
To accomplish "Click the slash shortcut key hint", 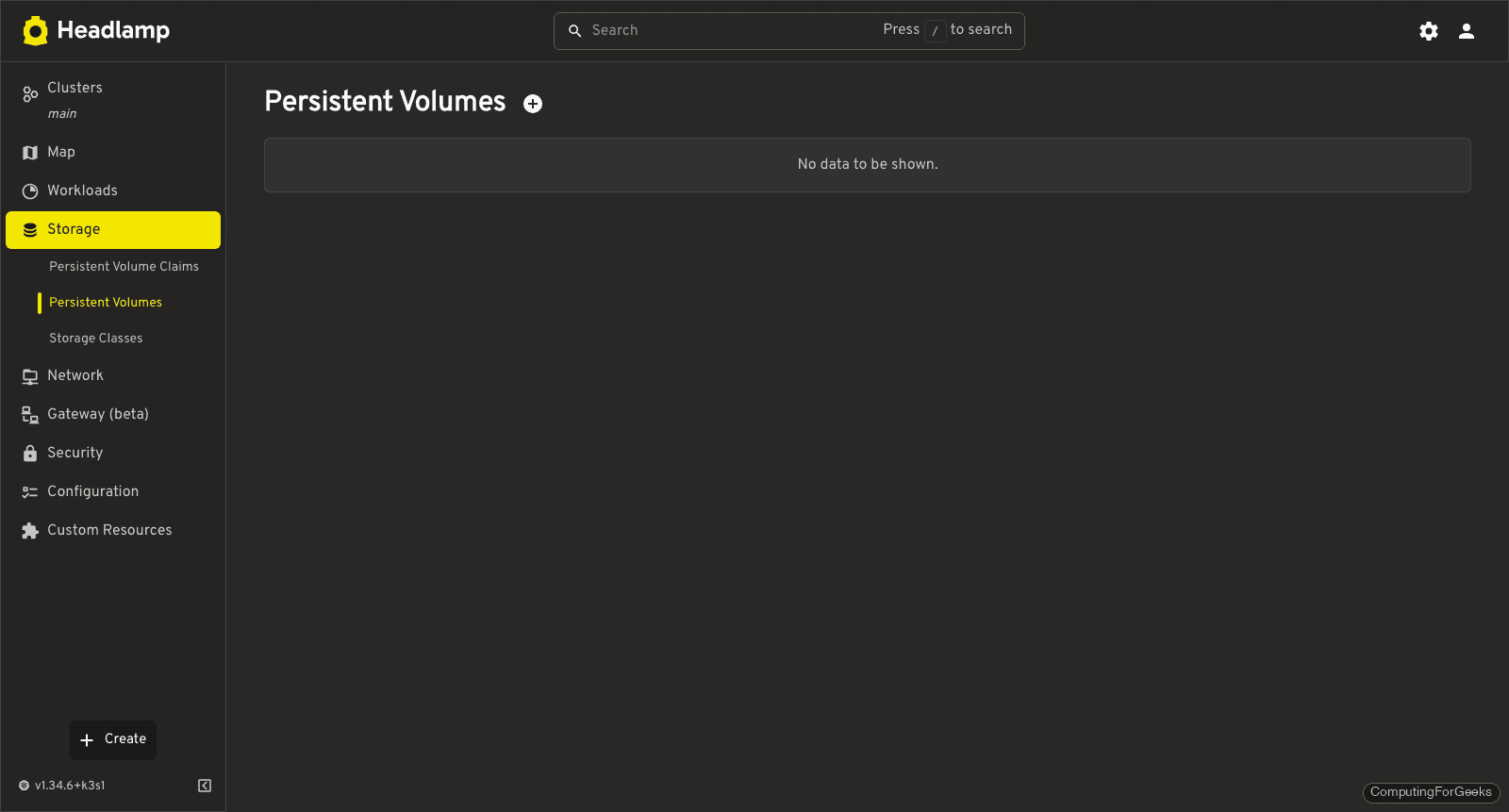I will click(x=935, y=31).
